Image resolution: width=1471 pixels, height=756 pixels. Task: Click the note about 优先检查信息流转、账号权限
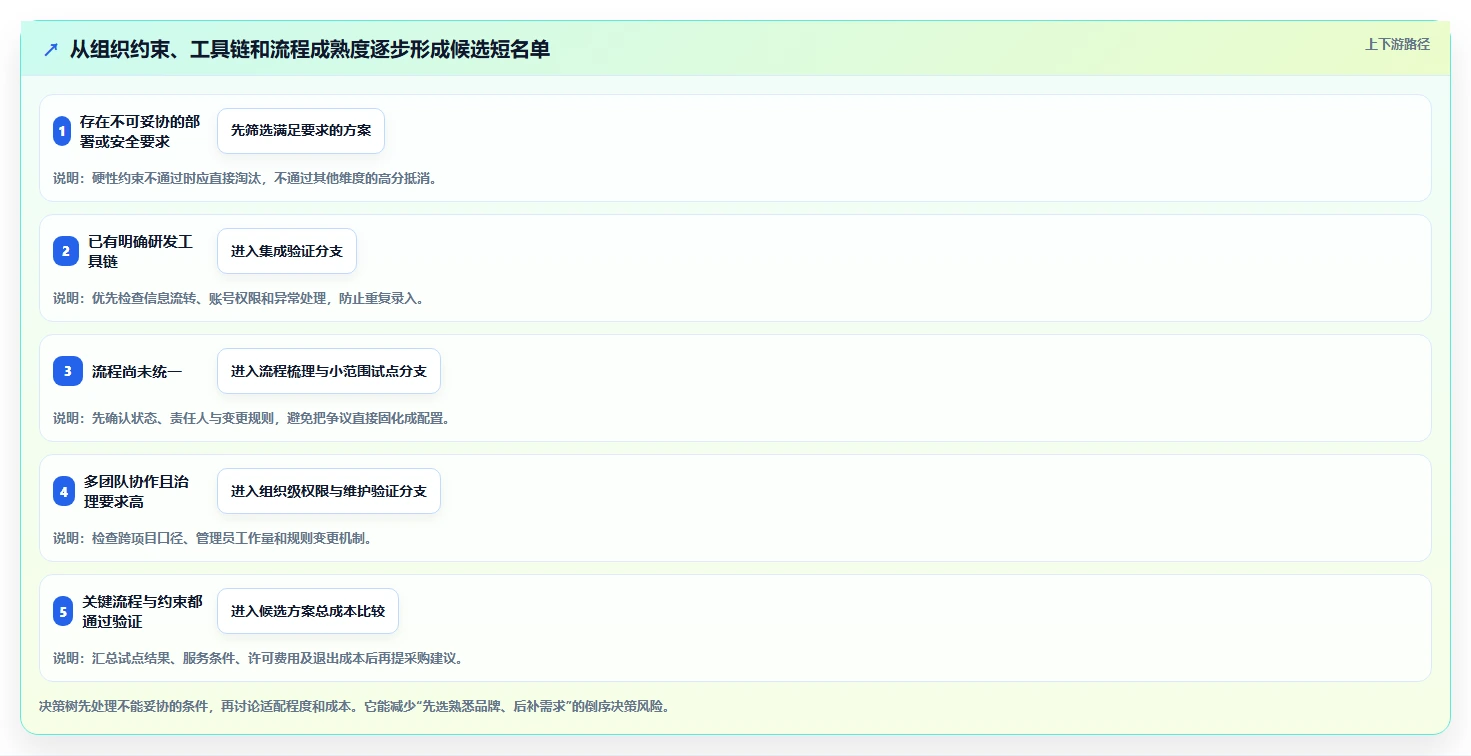(x=239, y=298)
